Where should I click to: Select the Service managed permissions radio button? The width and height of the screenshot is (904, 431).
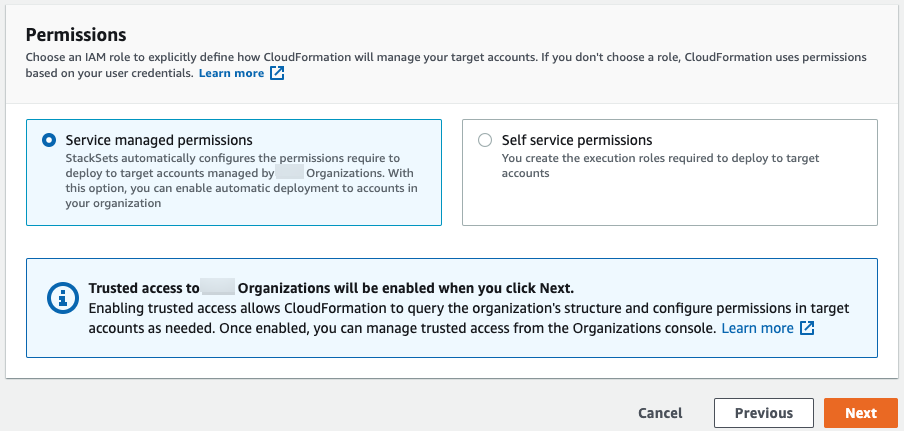49,141
